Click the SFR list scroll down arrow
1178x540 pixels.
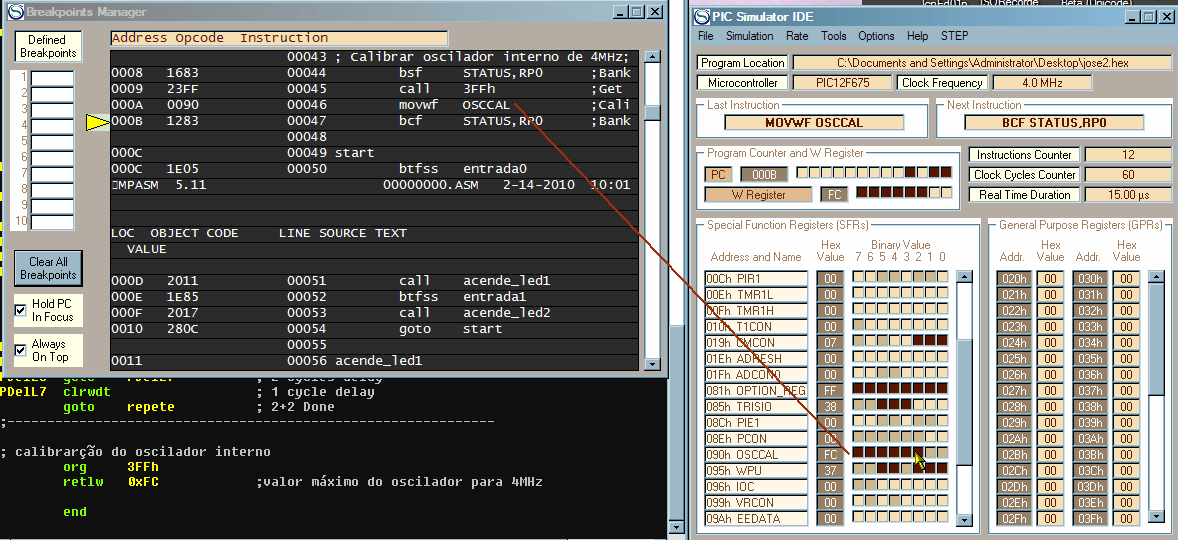pyautogui.click(x=964, y=520)
